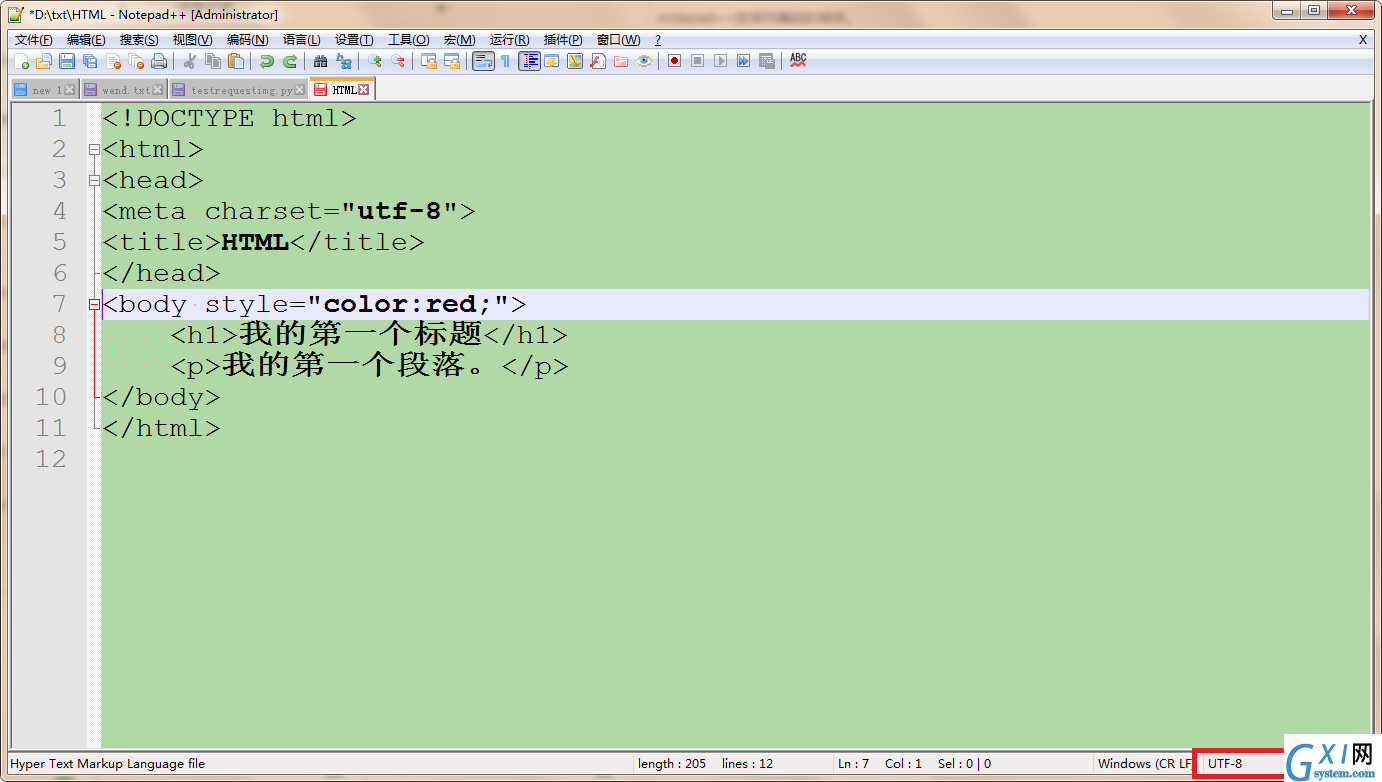This screenshot has width=1382, height=782.
Task: Close the wend.txt tab
Action: [x=157, y=90]
